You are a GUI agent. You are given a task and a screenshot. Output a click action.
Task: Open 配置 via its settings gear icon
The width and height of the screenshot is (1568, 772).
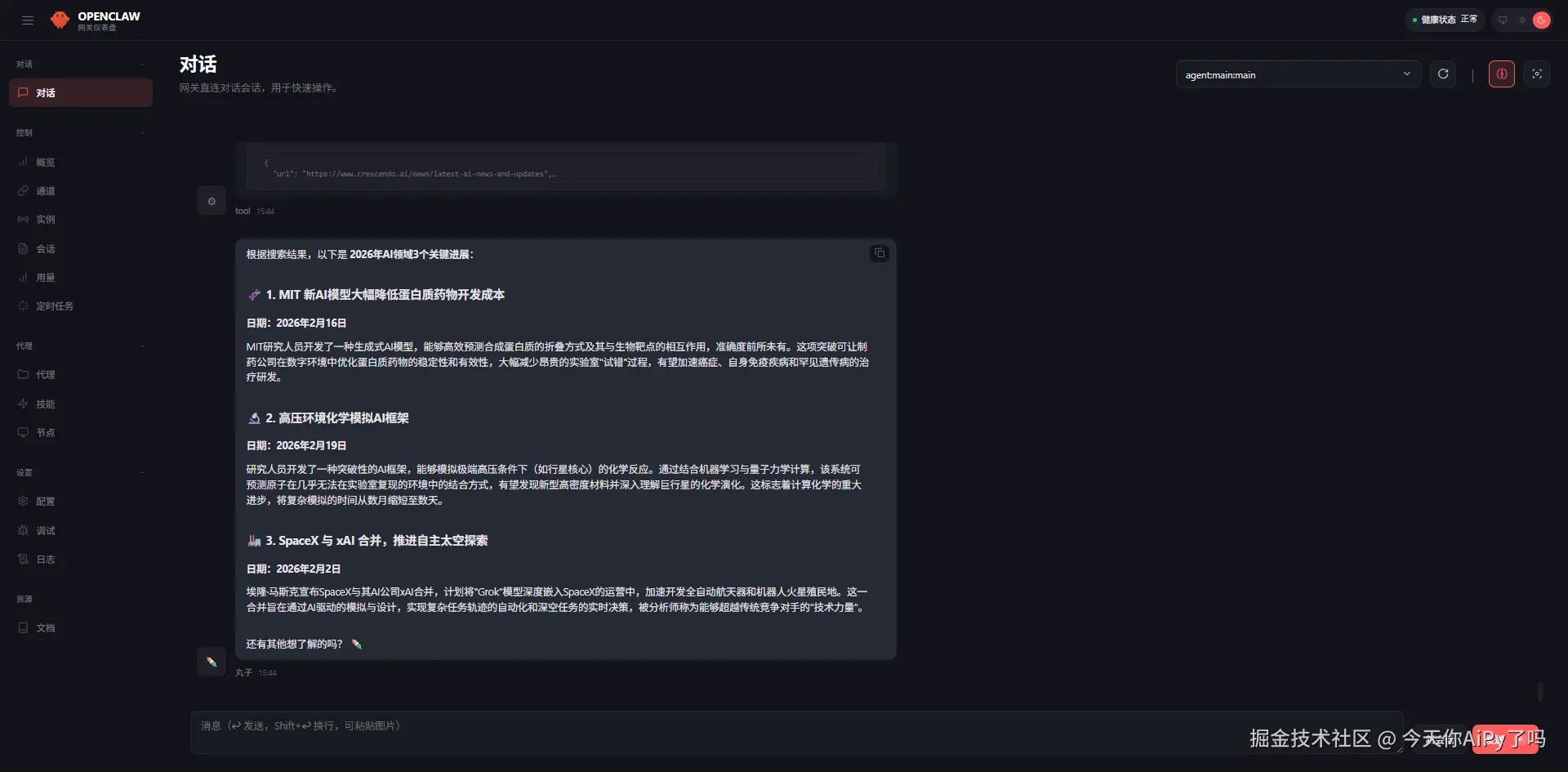coord(23,502)
